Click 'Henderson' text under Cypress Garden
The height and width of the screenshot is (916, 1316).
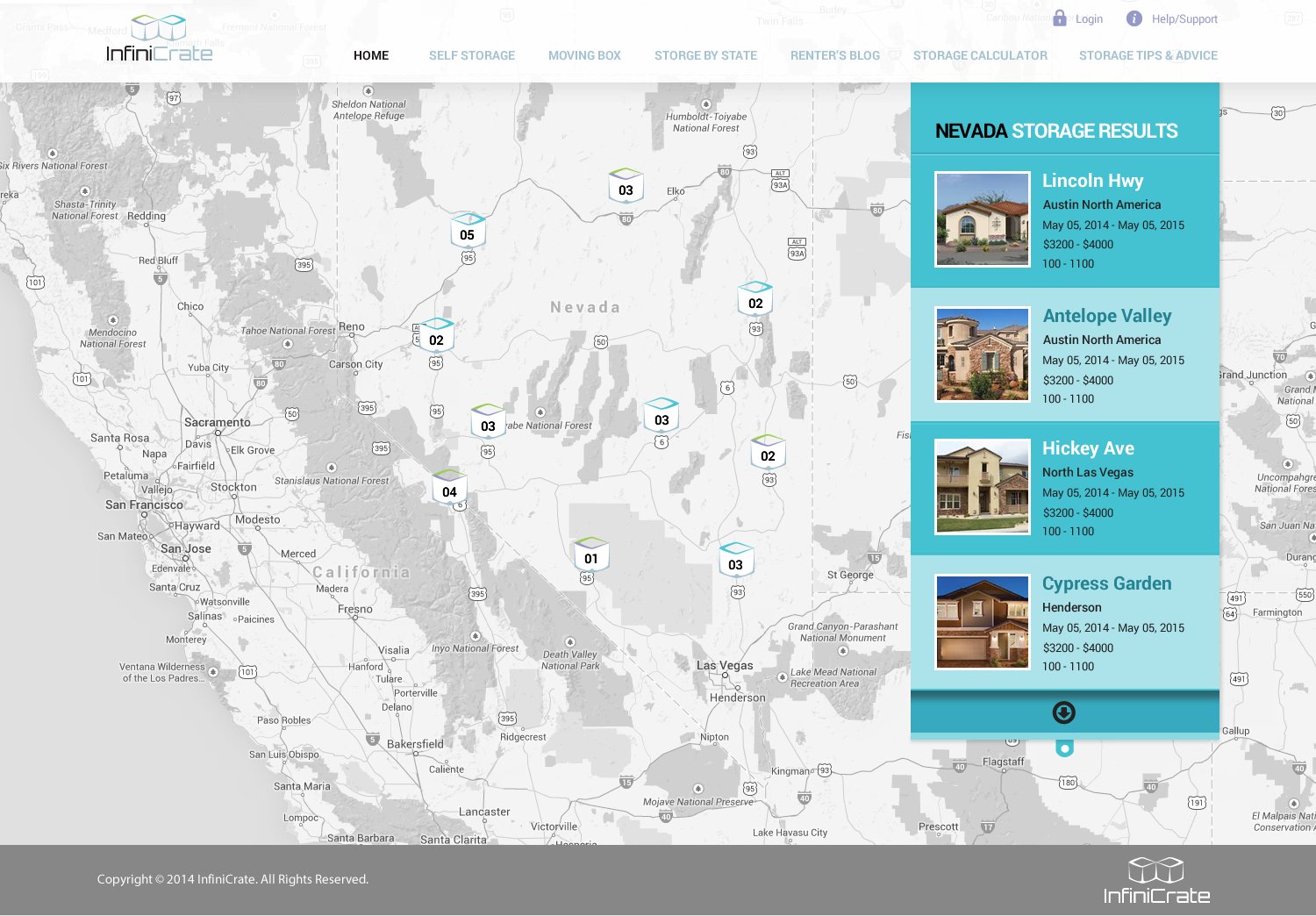point(1072,607)
